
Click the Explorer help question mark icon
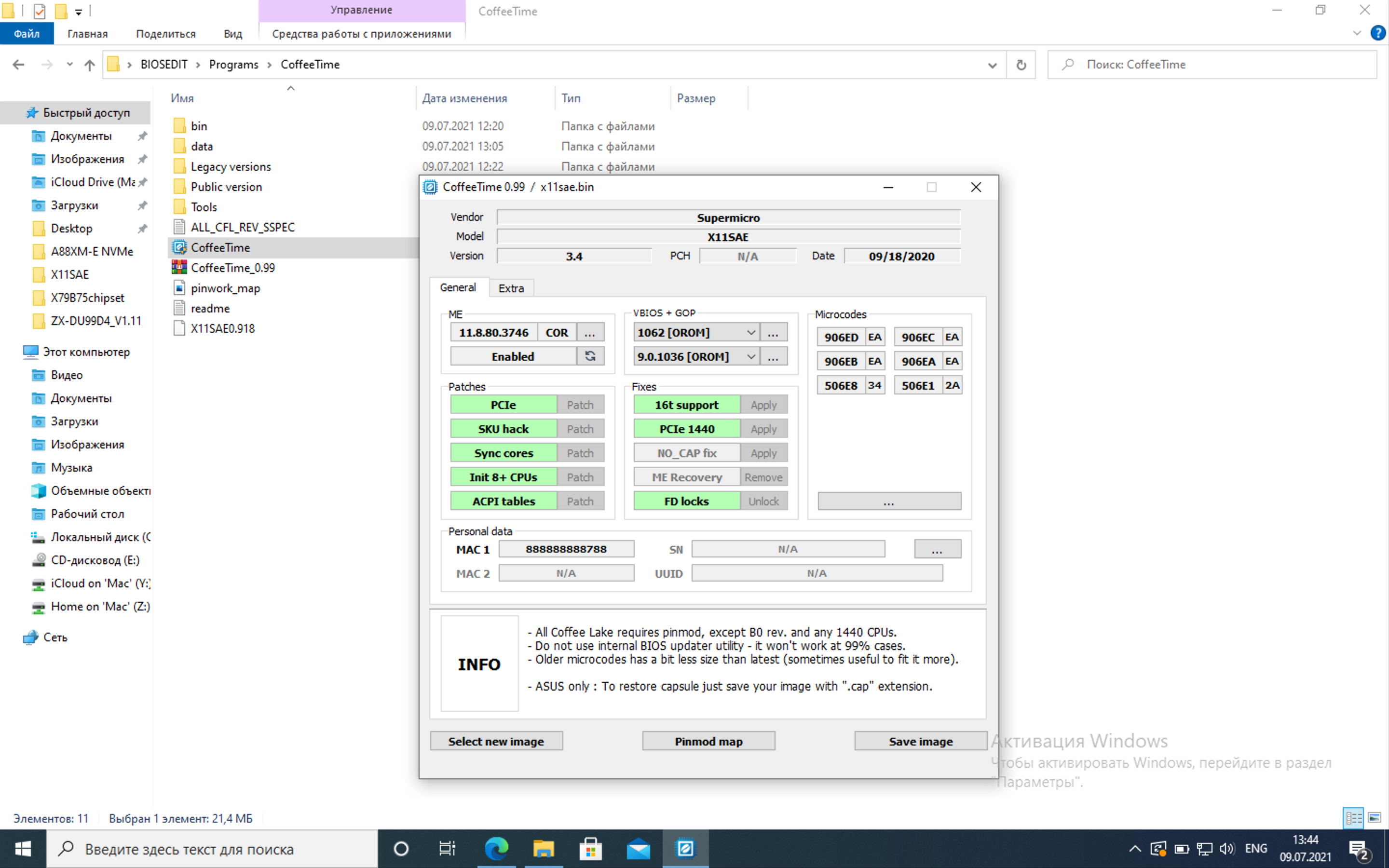[x=1377, y=33]
